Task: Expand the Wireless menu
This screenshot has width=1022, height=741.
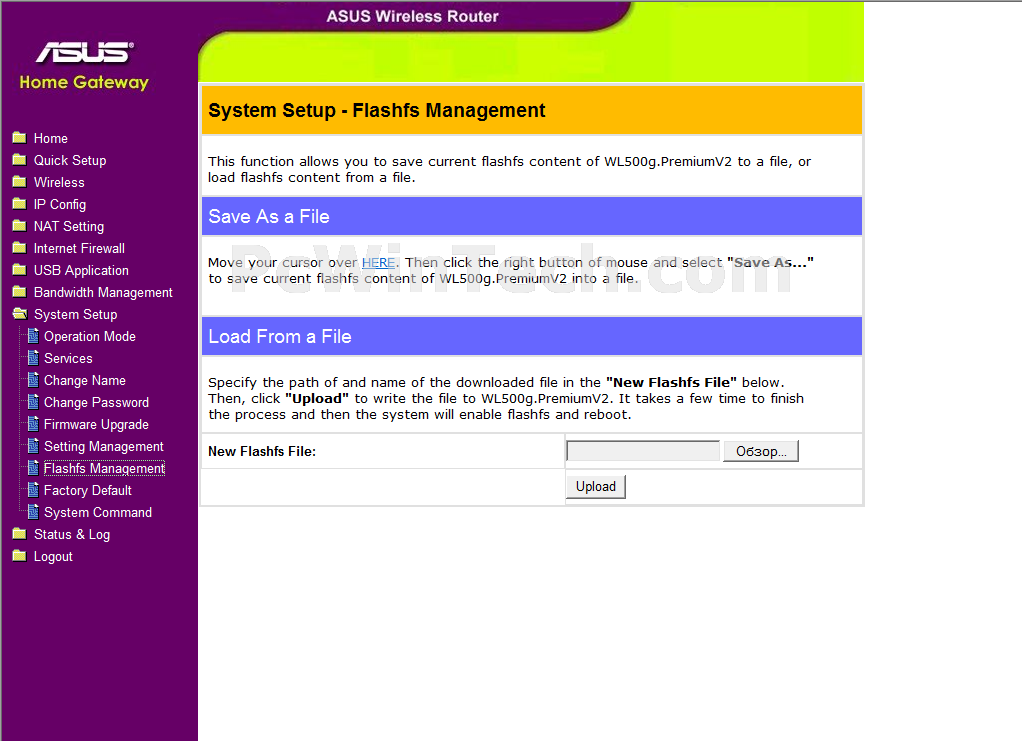Action: click(59, 182)
